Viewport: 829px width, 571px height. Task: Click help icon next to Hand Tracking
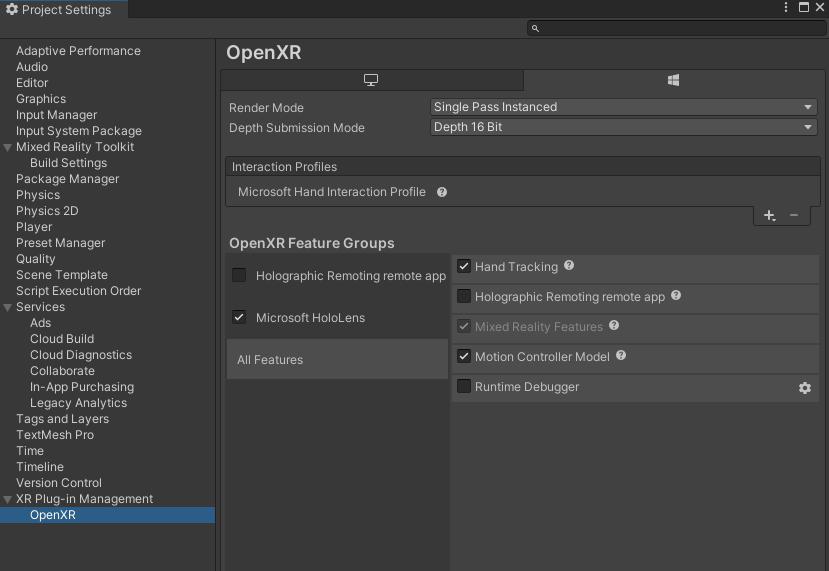569,266
